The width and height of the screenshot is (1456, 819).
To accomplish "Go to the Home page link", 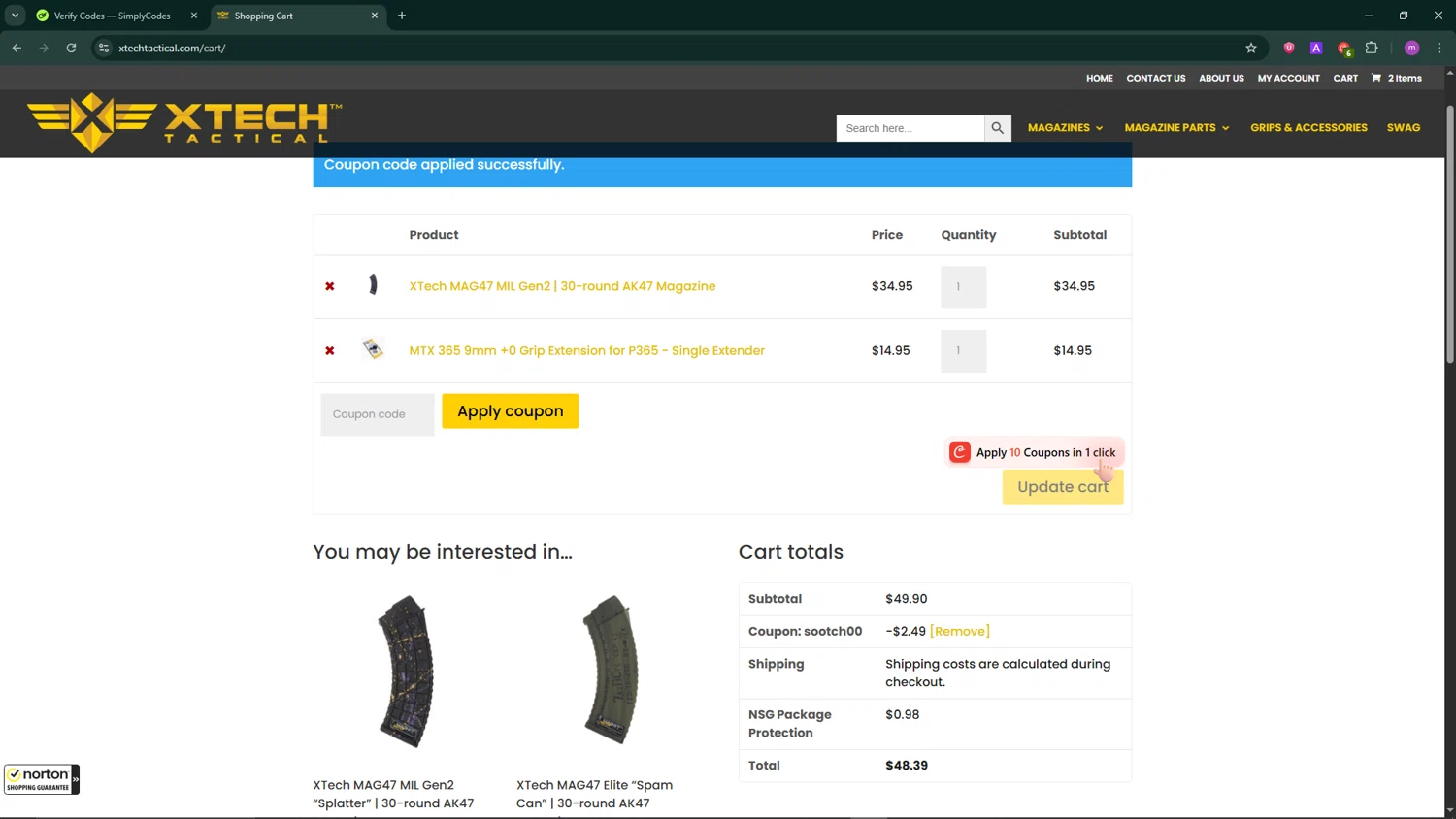I will [1099, 78].
